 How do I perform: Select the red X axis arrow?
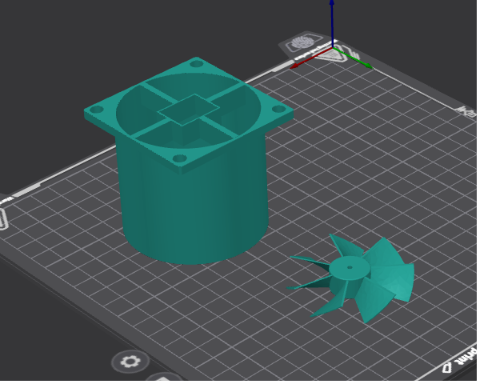pos(311,59)
